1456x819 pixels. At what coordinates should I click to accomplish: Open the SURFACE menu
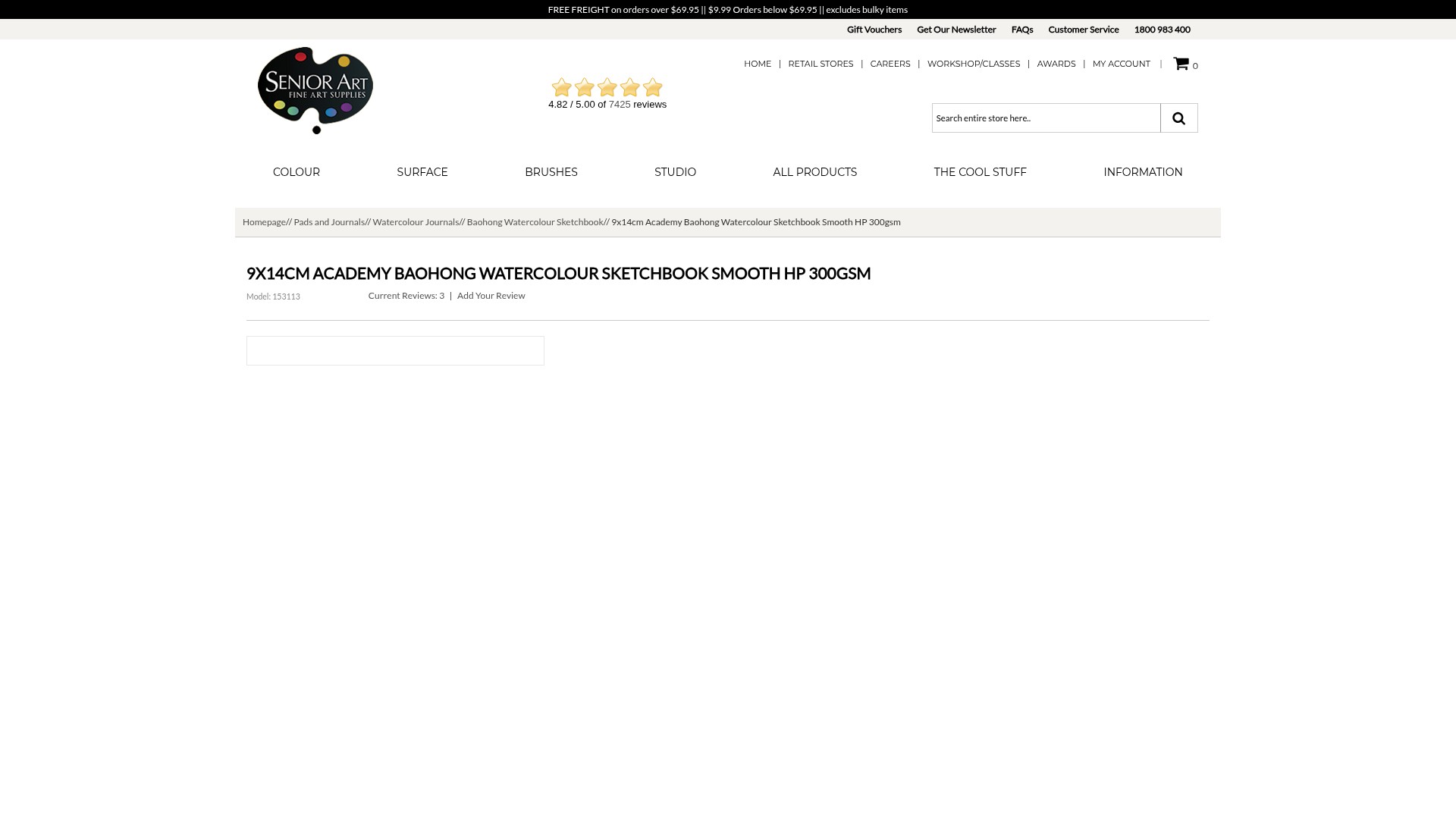pos(422,172)
